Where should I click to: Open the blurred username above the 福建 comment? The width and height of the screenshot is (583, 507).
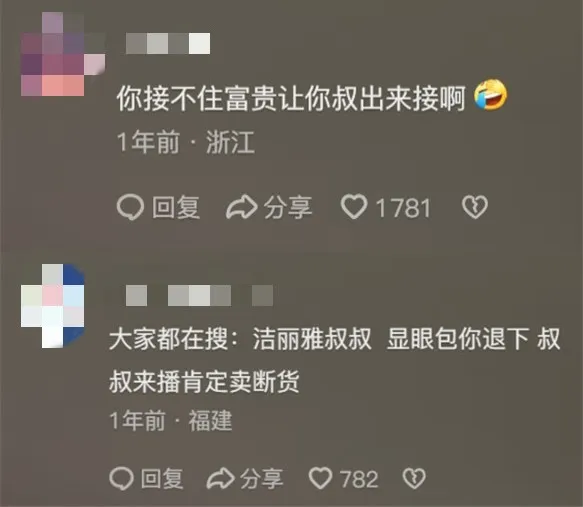pyautogui.click(x=199, y=296)
